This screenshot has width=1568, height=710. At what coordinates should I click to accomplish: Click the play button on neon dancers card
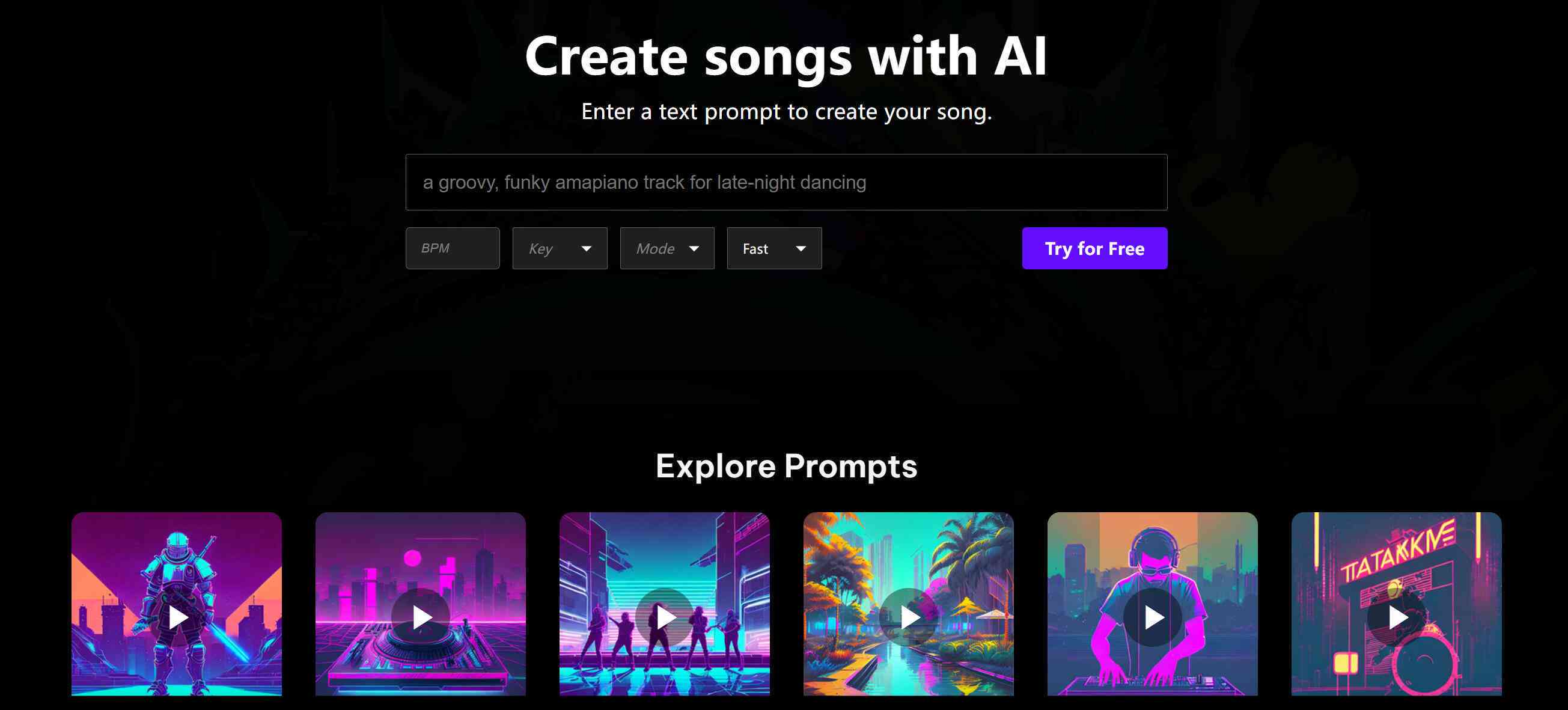pyautogui.click(x=665, y=616)
